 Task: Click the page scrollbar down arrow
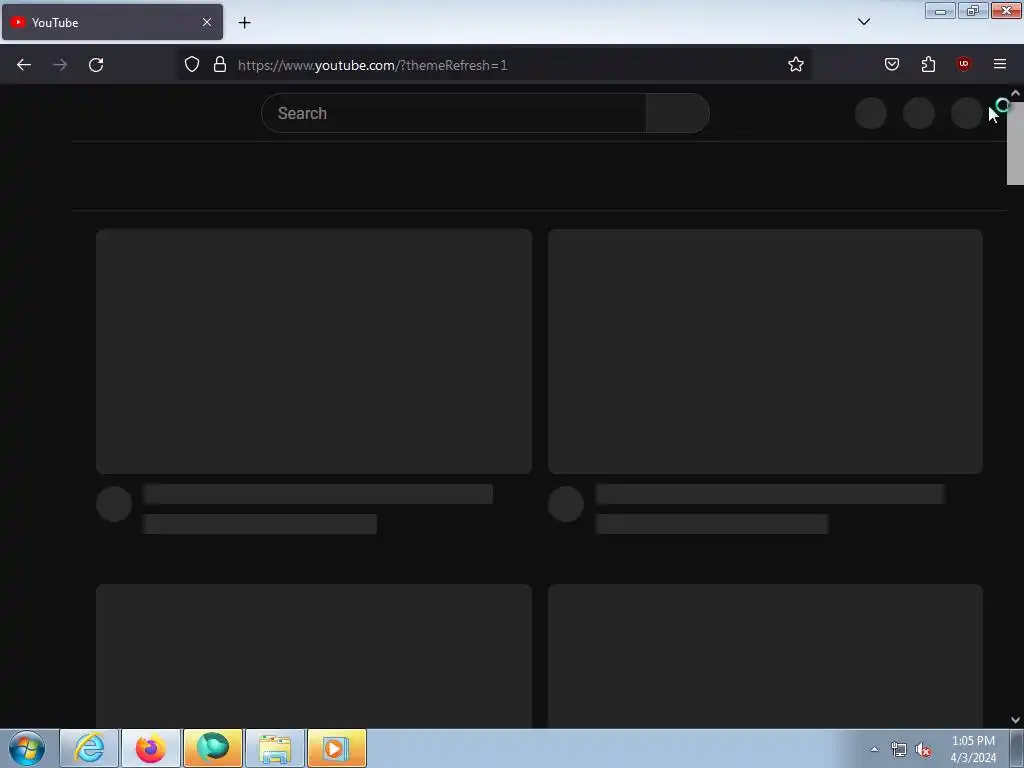point(1015,720)
